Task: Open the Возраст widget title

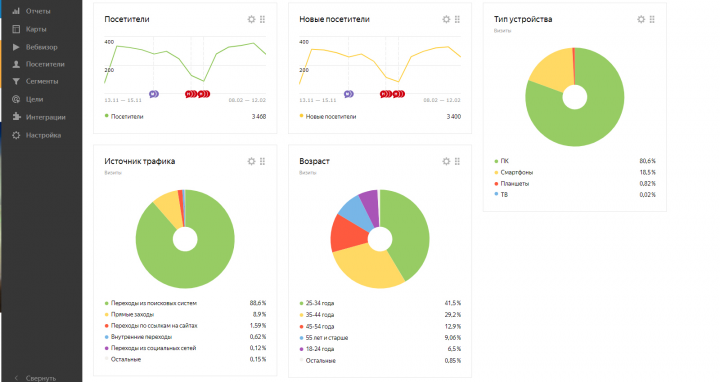Action: tap(315, 161)
